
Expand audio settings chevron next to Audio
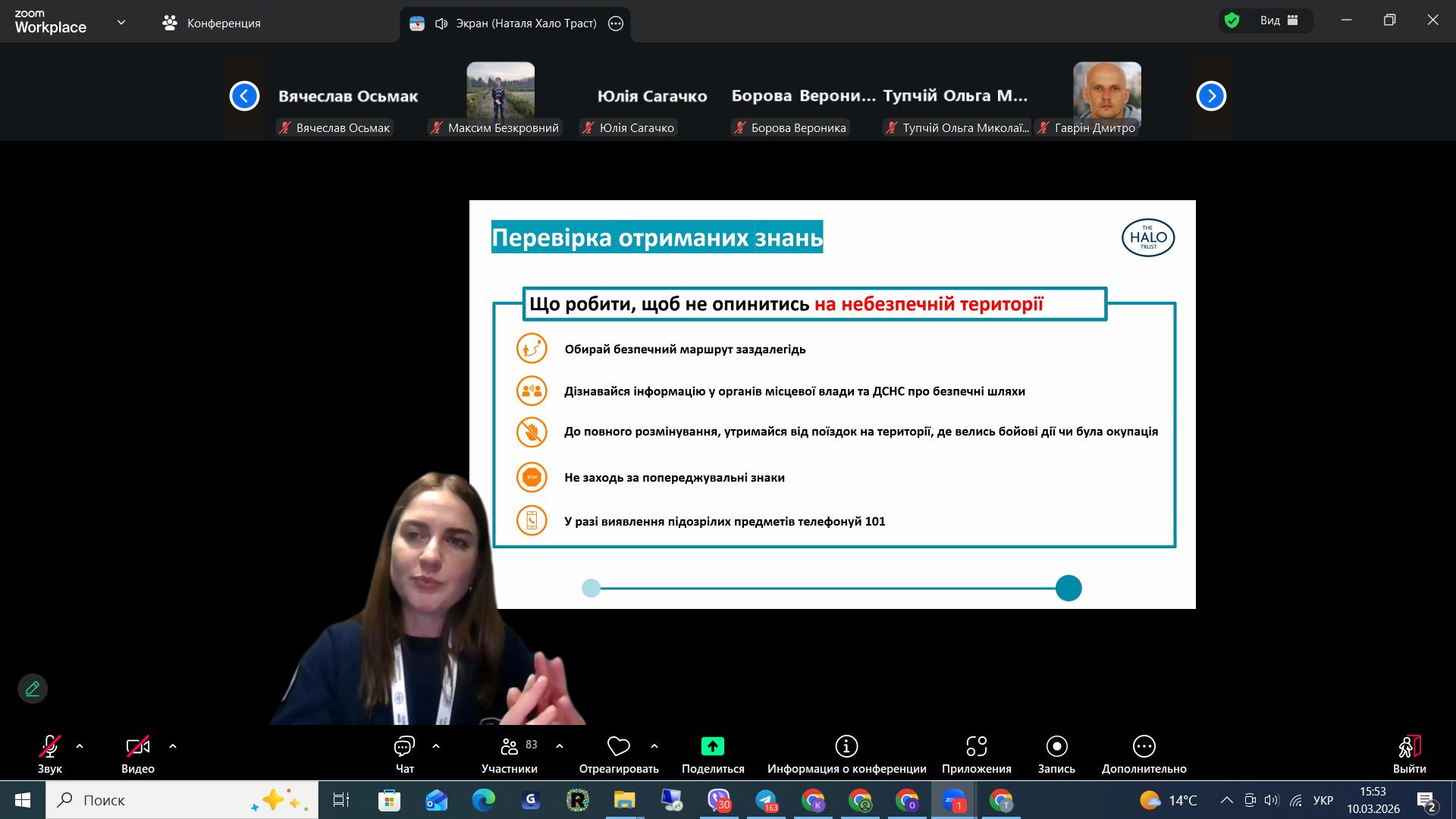tap(80, 746)
